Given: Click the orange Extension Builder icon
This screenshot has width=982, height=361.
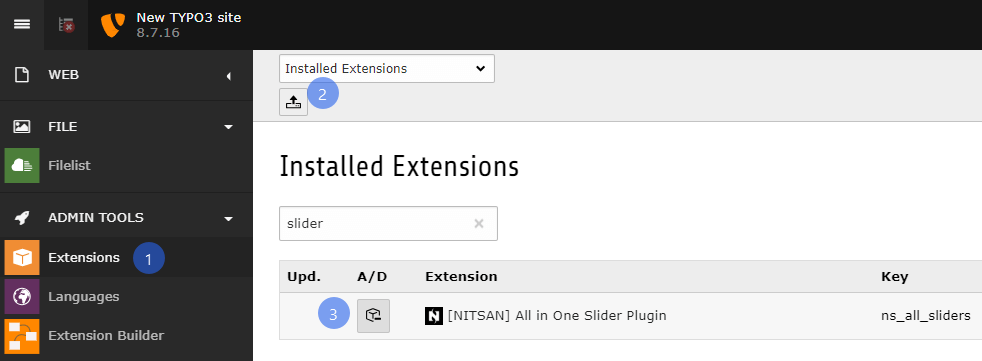Looking at the screenshot, I should click(22, 336).
